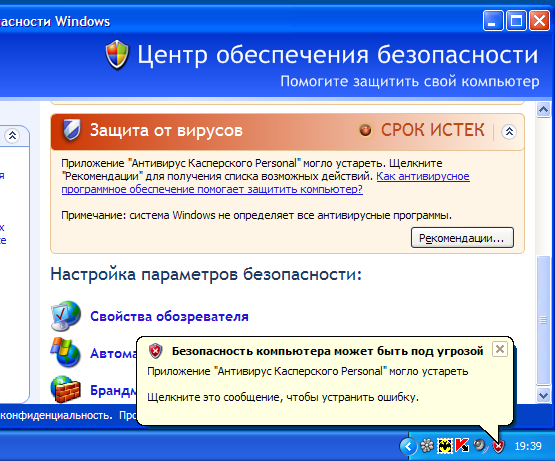Open the Internet Options globe icon
Image resolution: width=555 pixels, height=461 pixels.
[x=66, y=316]
